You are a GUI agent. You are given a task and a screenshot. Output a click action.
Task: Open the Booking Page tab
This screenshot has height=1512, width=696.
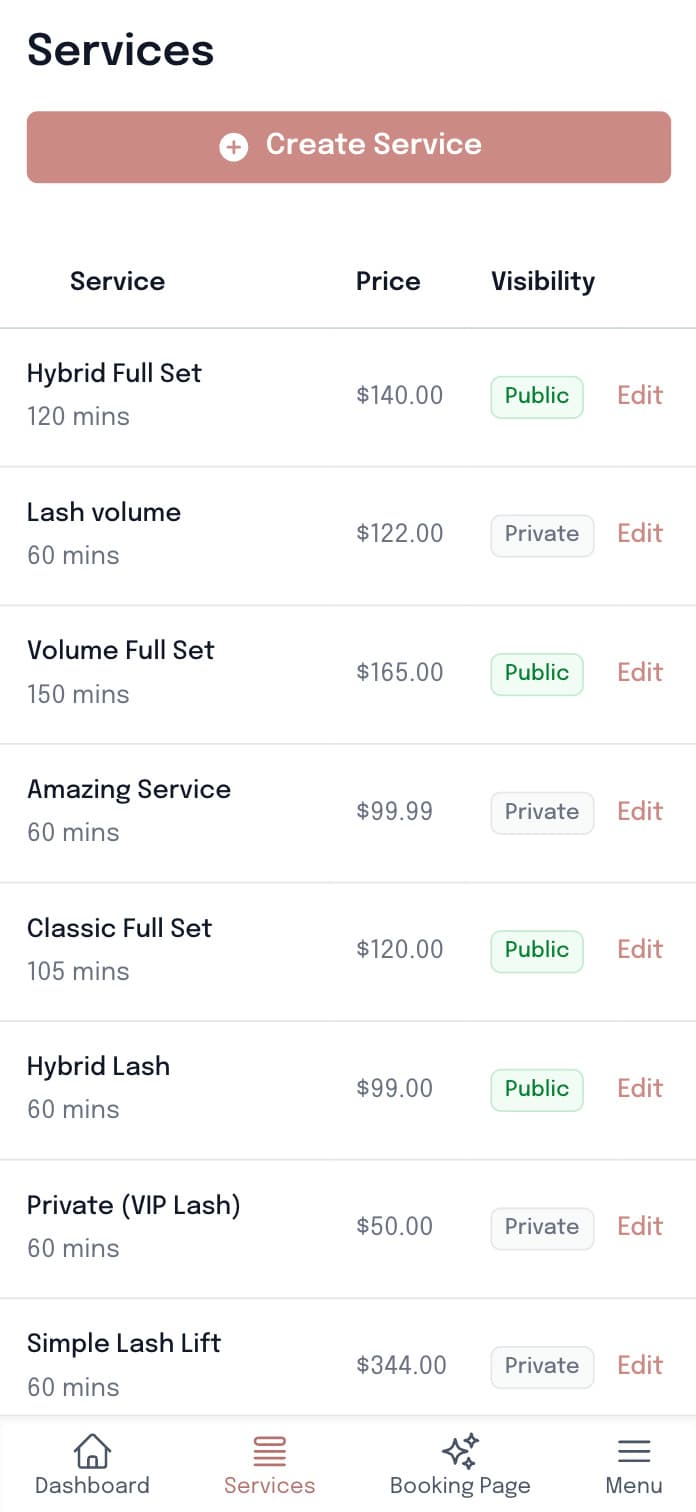tap(459, 1464)
